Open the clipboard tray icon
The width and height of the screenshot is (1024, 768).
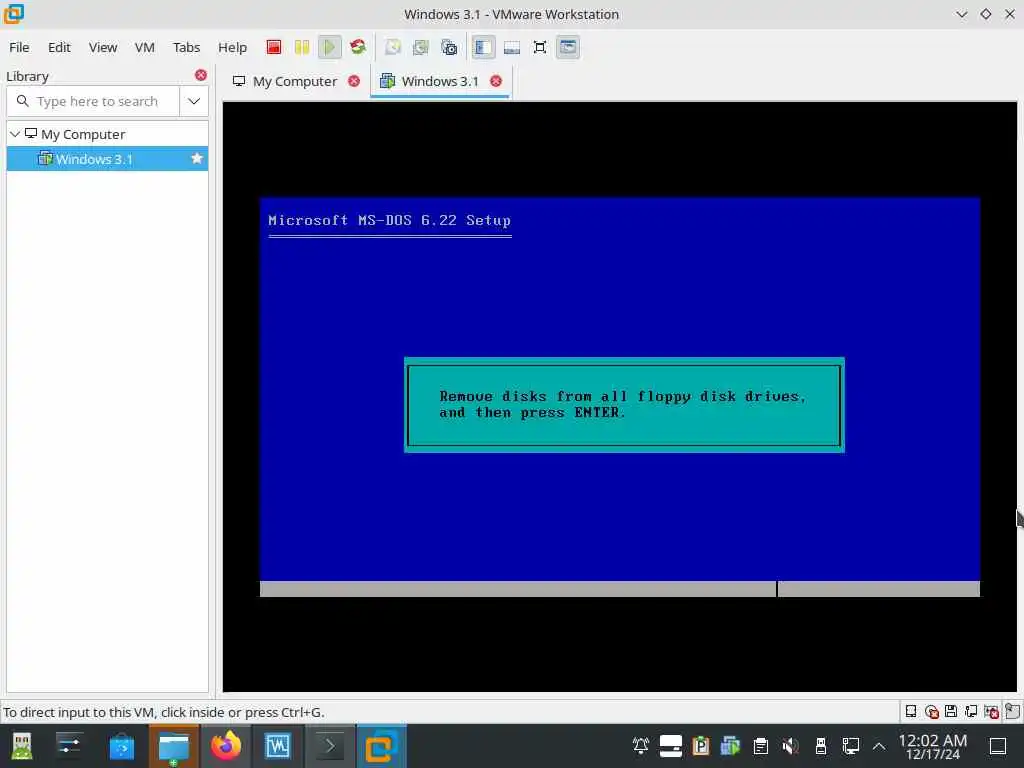click(x=760, y=746)
